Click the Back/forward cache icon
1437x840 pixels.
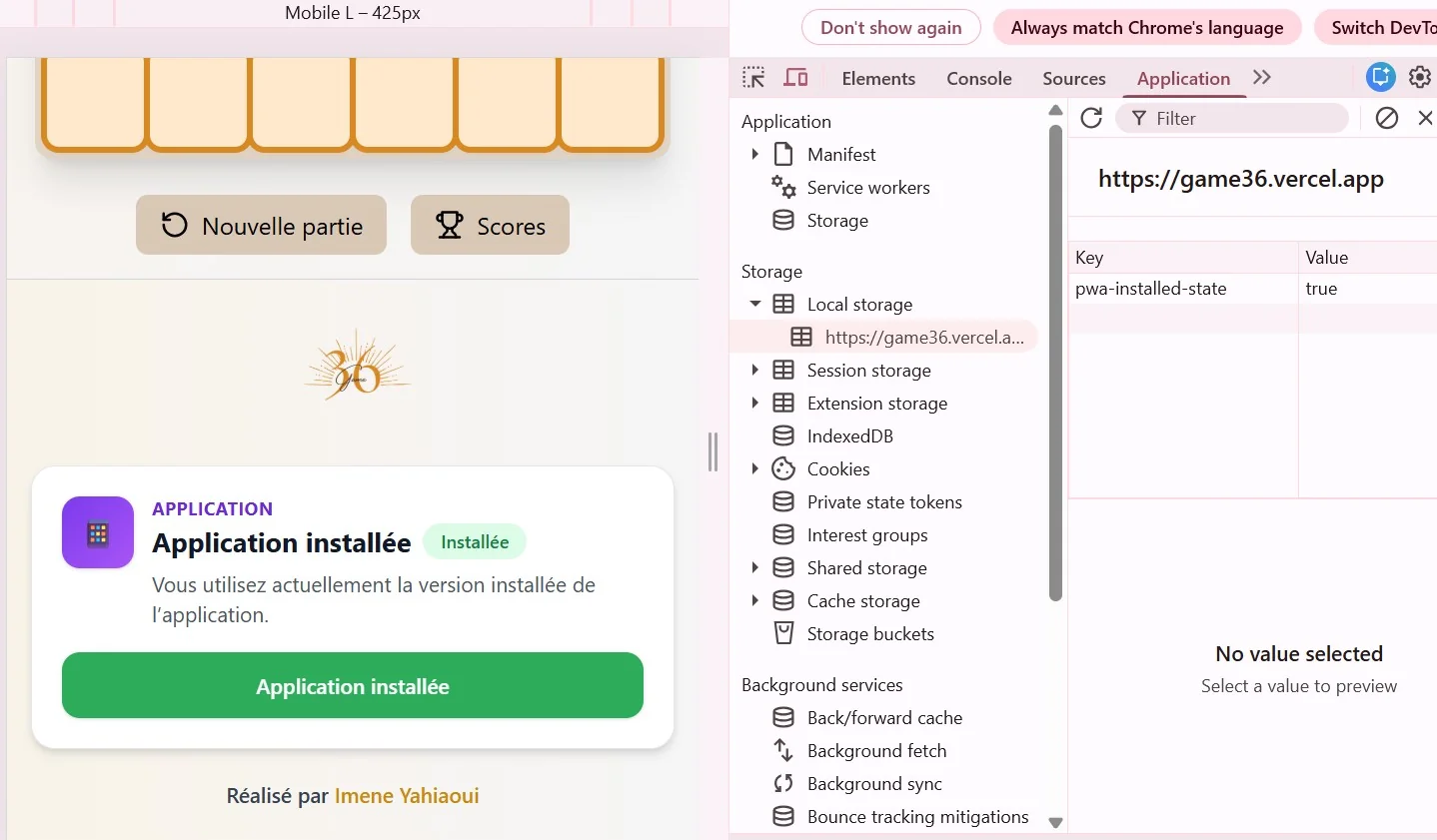[x=783, y=717]
